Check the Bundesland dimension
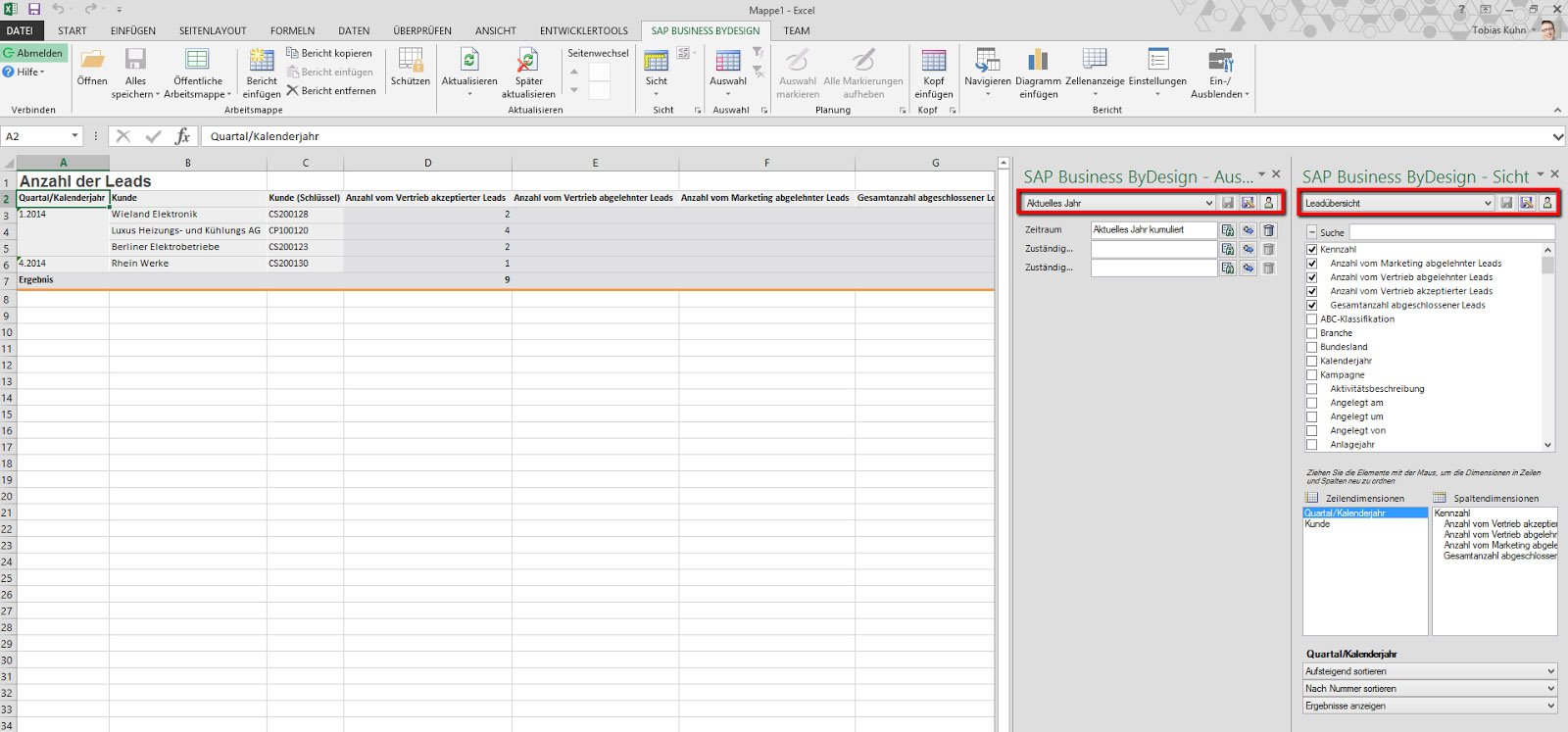Viewport: 1568px width, 732px height. tap(1312, 347)
